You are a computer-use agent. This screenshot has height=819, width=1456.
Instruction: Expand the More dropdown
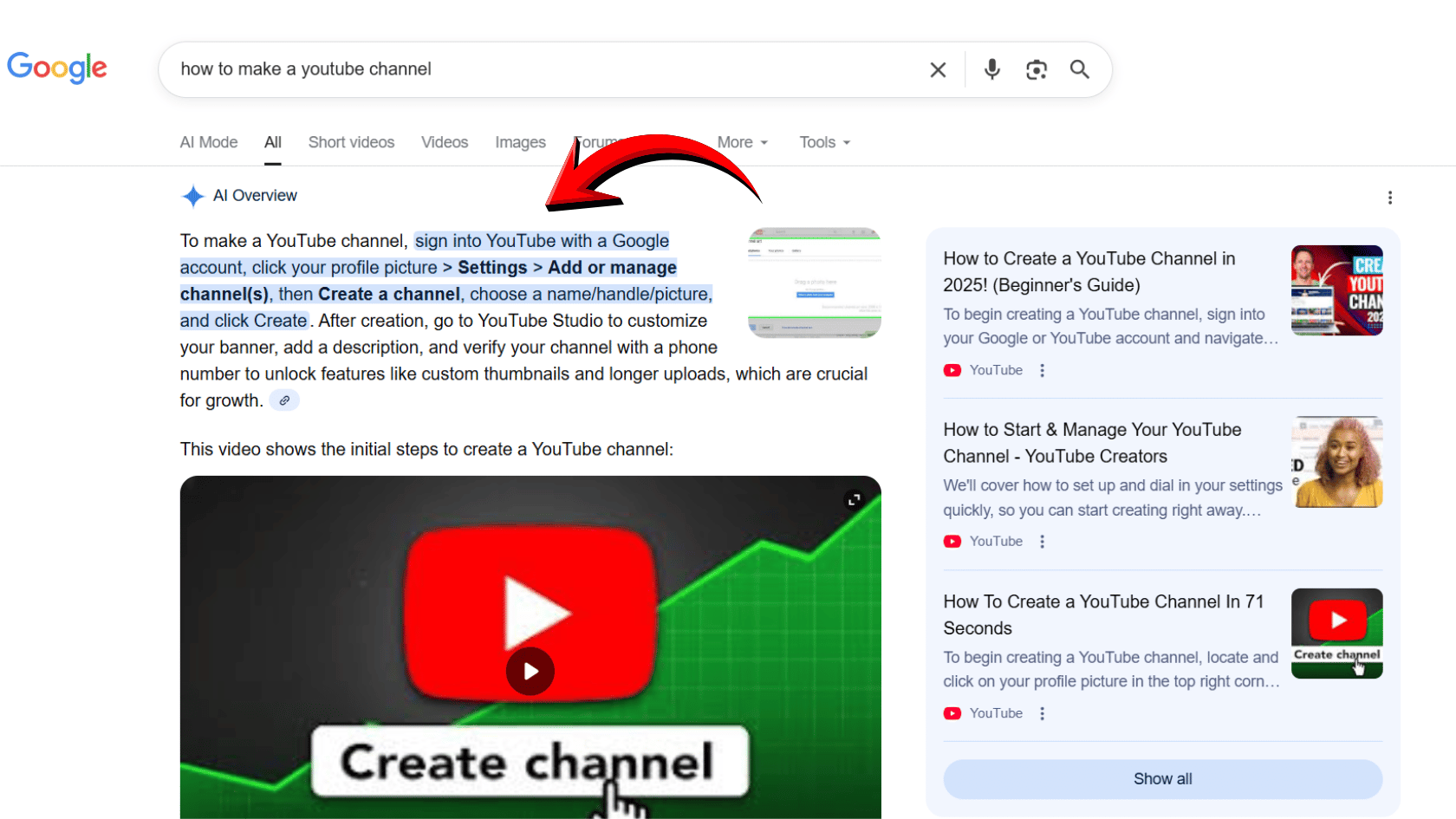(x=743, y=142)
